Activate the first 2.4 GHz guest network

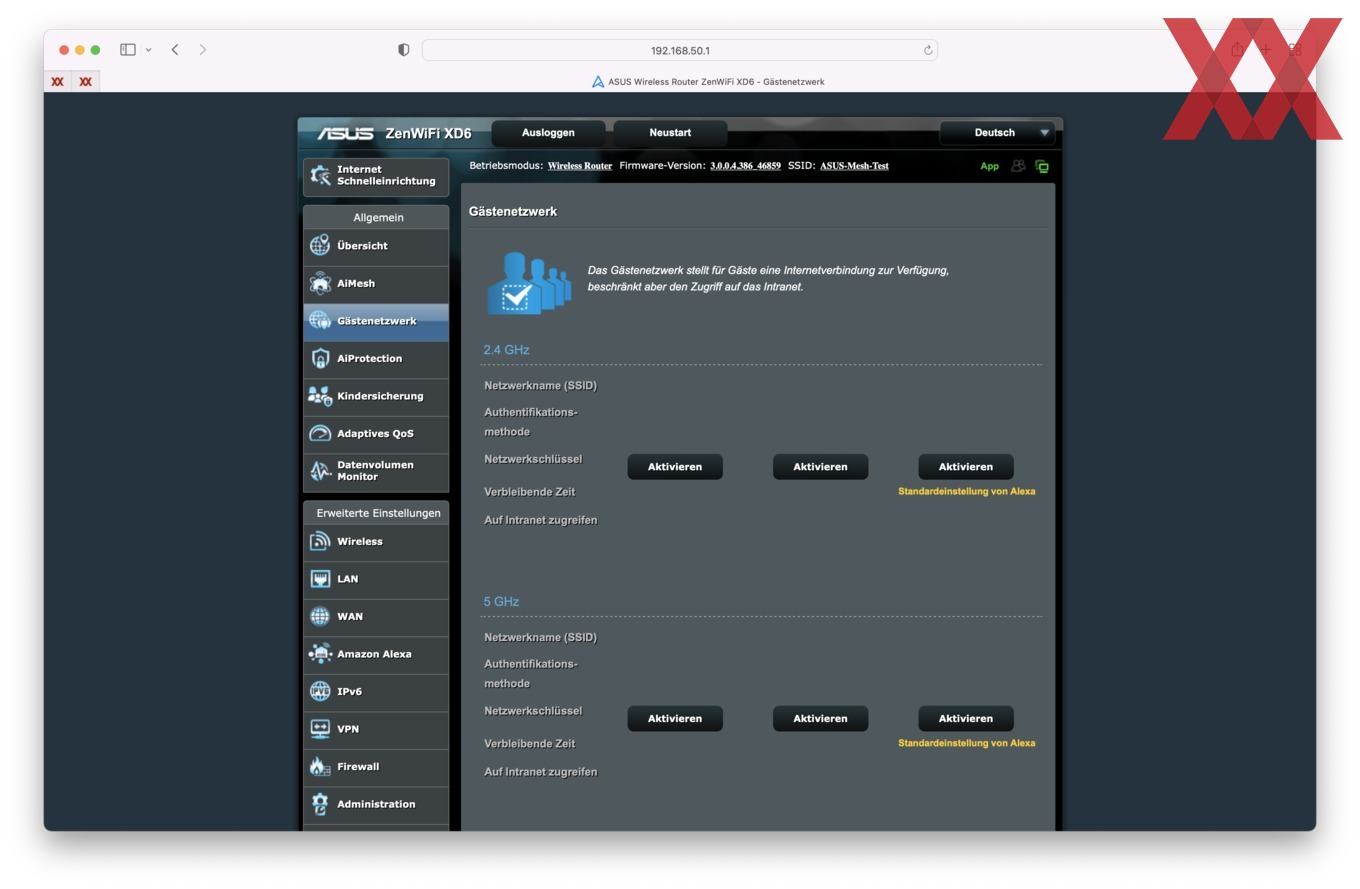pos(675,467)
